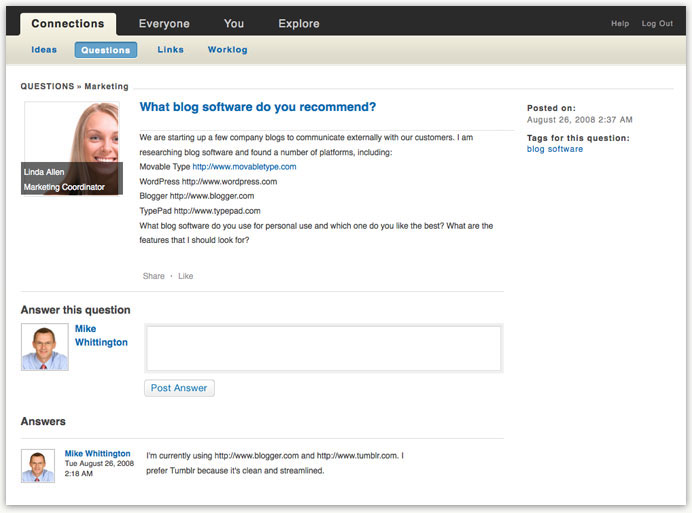This screenshot has height=513, width=692.
Task: Open the movabletype.com hyperlink
Action: click(x=244, y=167)
